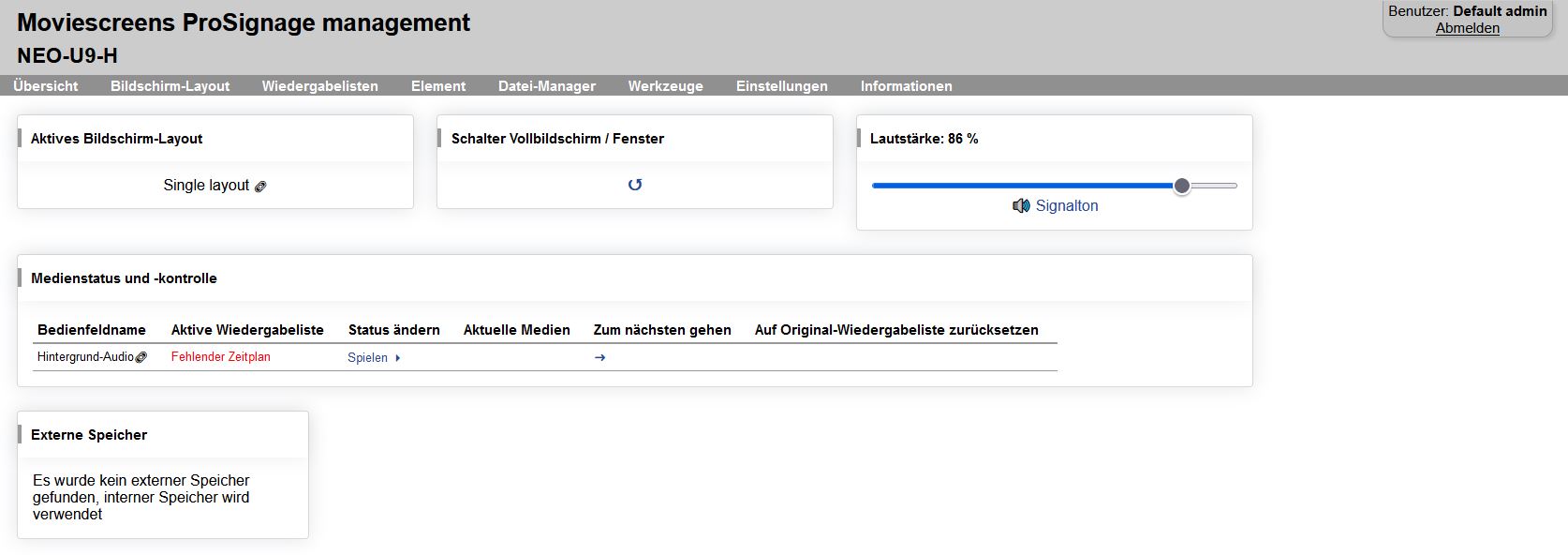Click the link icon beside Single layout
This screenshot has height=555, width=1568.
260,187
